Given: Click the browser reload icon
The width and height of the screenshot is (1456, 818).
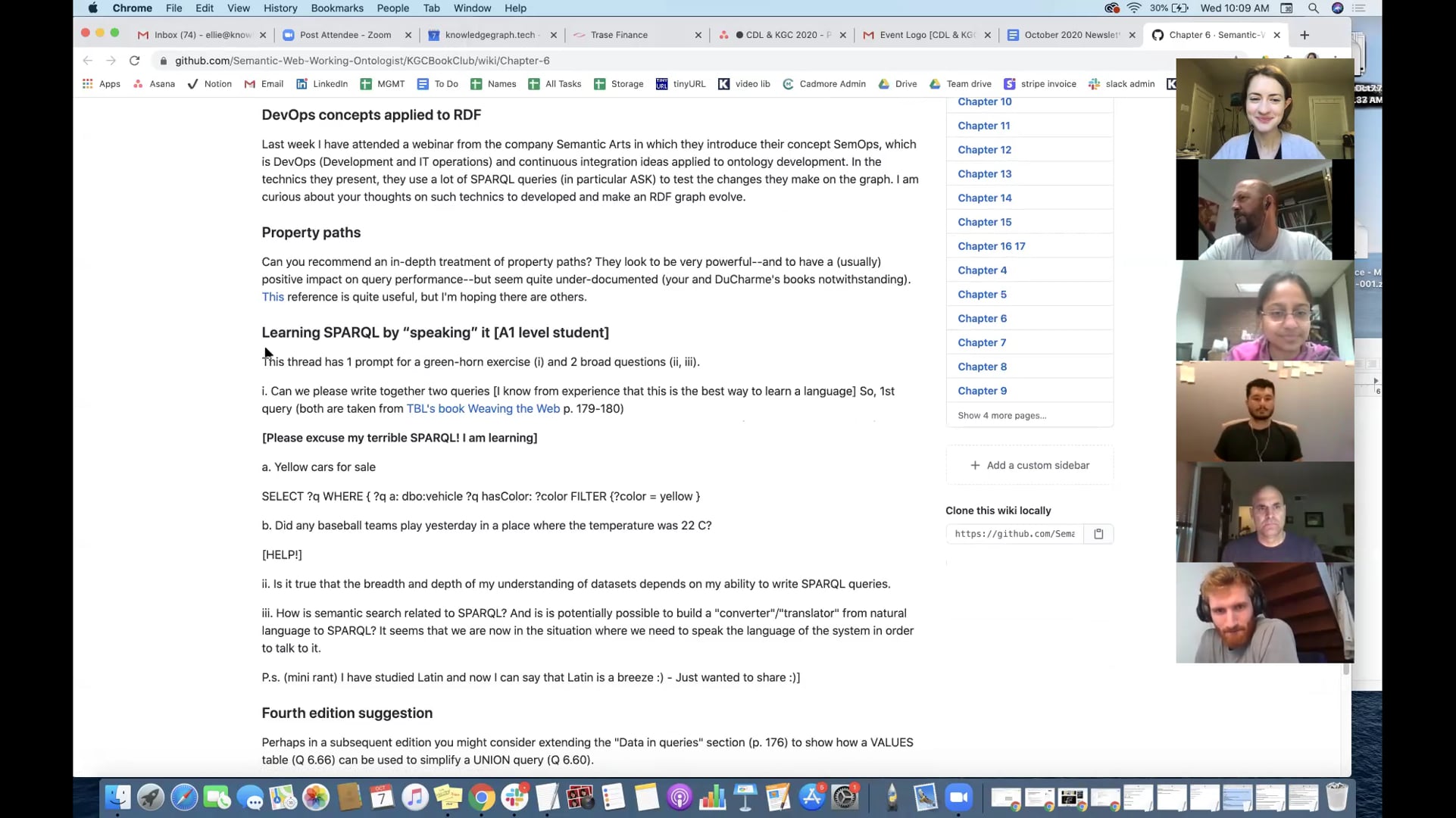Looking at the screenshot, I should click(x=135, y=61).
